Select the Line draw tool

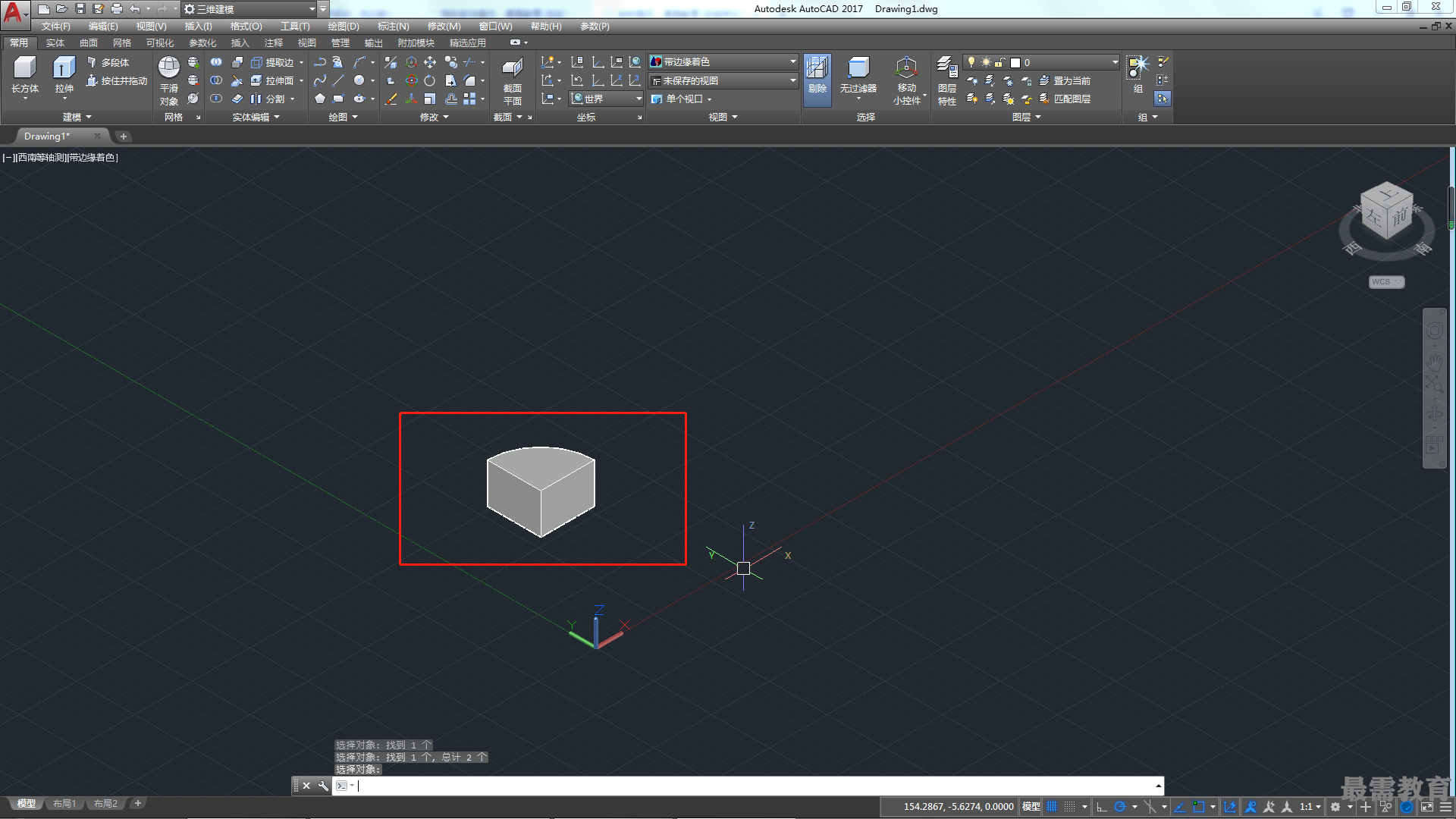pos(338,80)
